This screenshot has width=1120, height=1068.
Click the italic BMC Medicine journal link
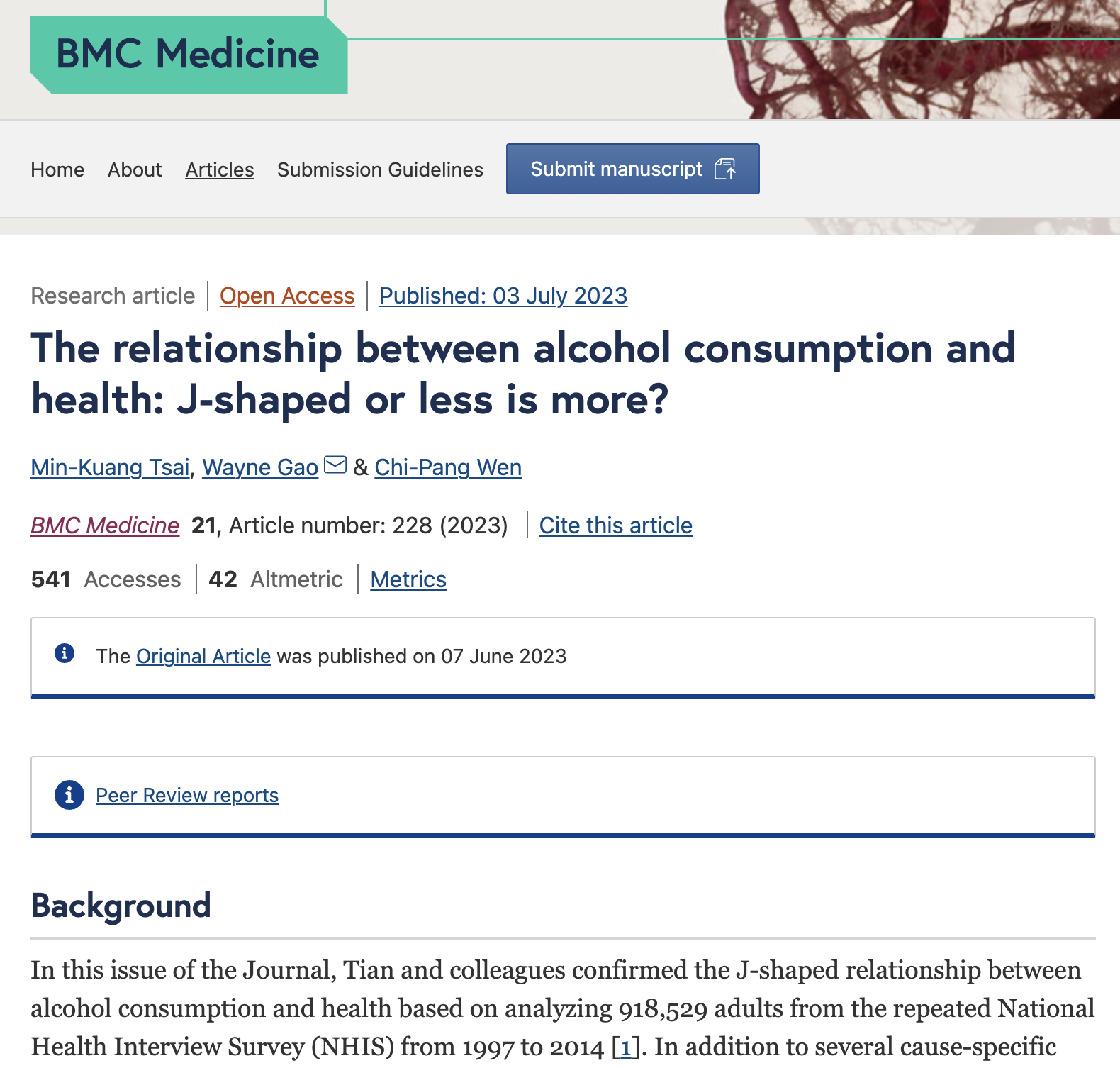(105, 525)
